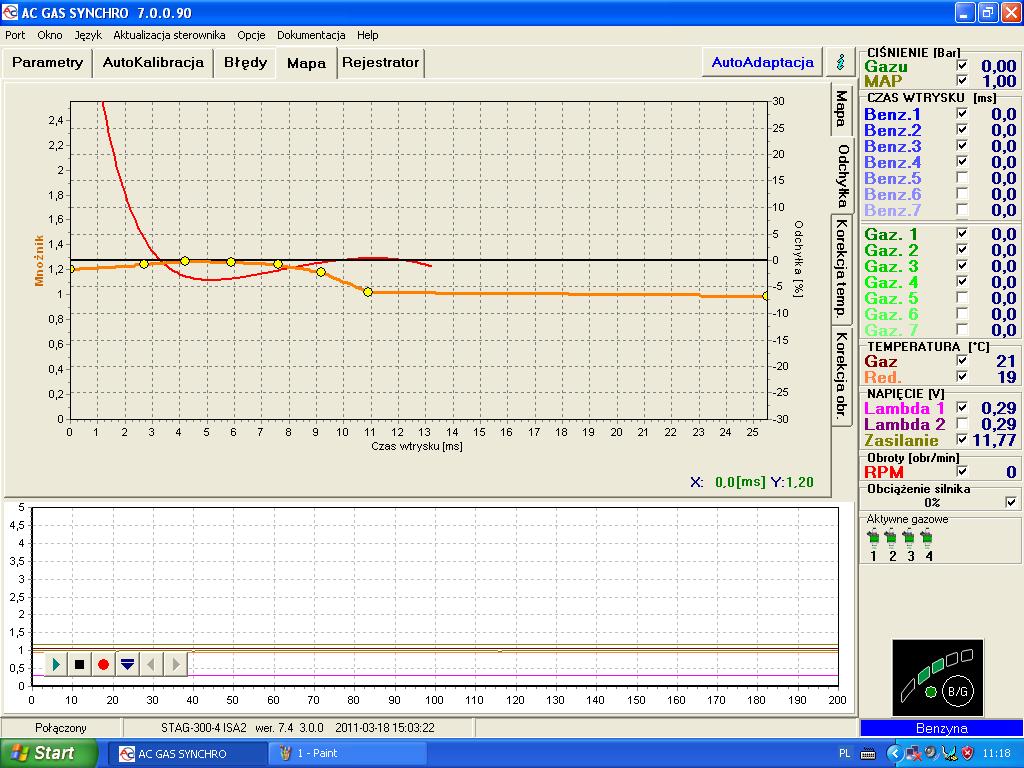Click the keyboard icon in system tray

pos(868,754)
